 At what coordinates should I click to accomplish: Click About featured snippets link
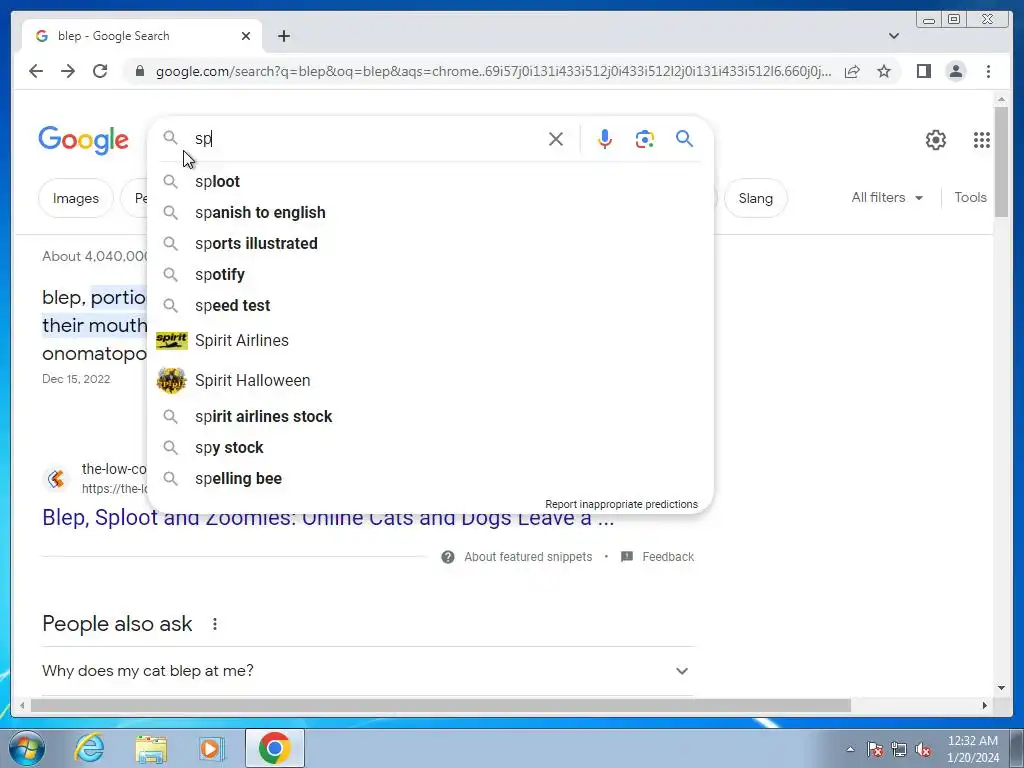click(x=527, y=557)
